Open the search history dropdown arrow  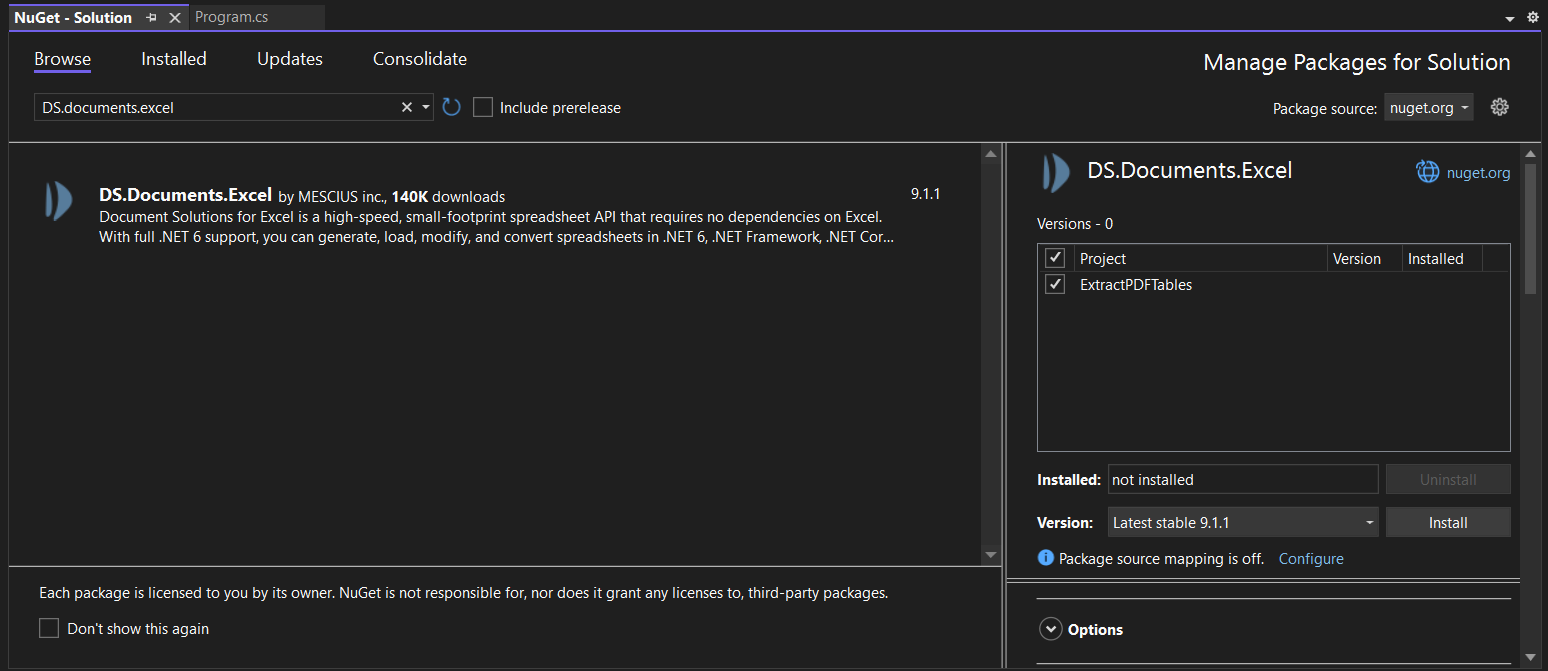point(426,107)
